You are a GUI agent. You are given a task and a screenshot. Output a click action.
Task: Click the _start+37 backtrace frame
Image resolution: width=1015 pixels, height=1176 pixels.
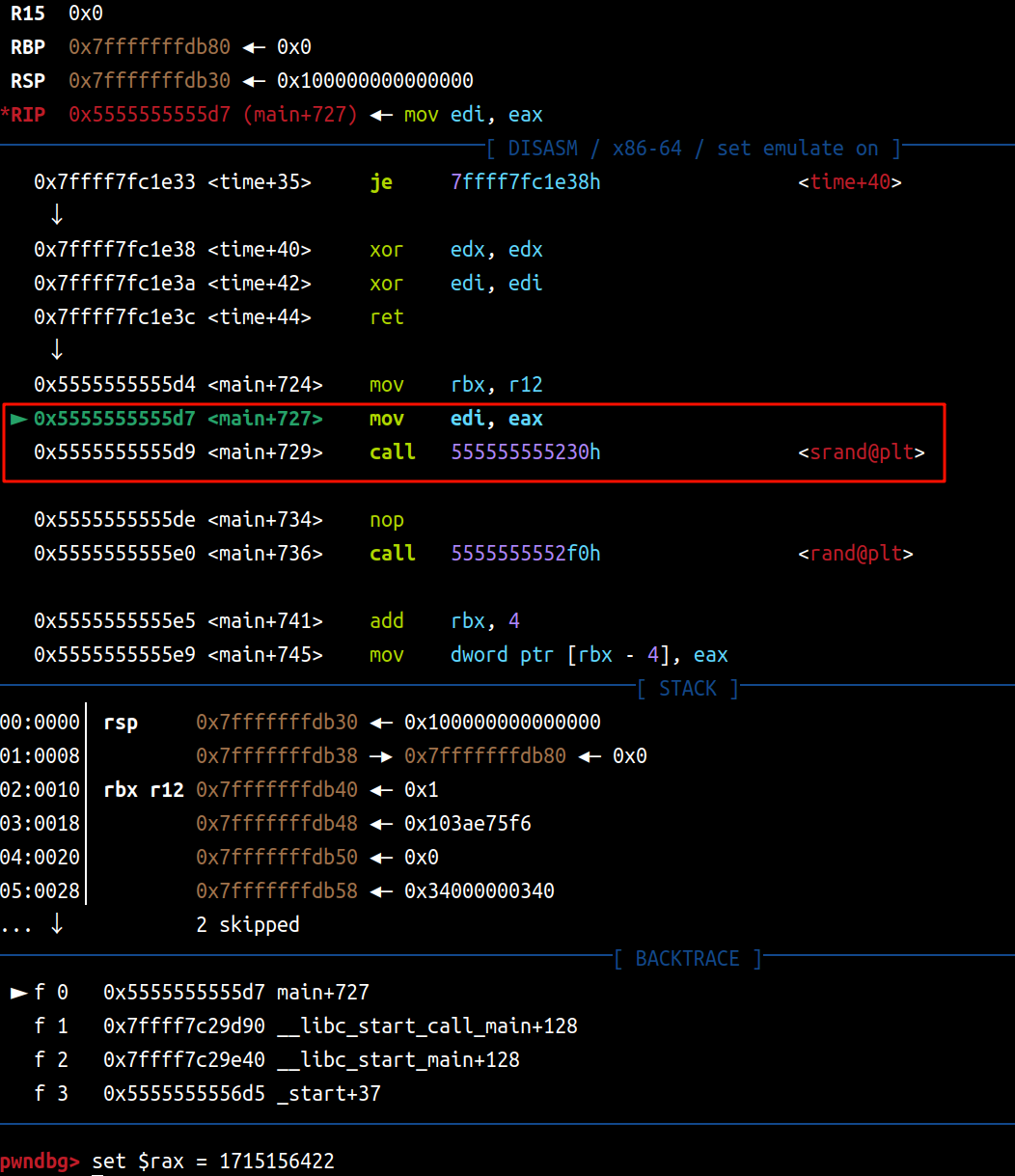328,1093
